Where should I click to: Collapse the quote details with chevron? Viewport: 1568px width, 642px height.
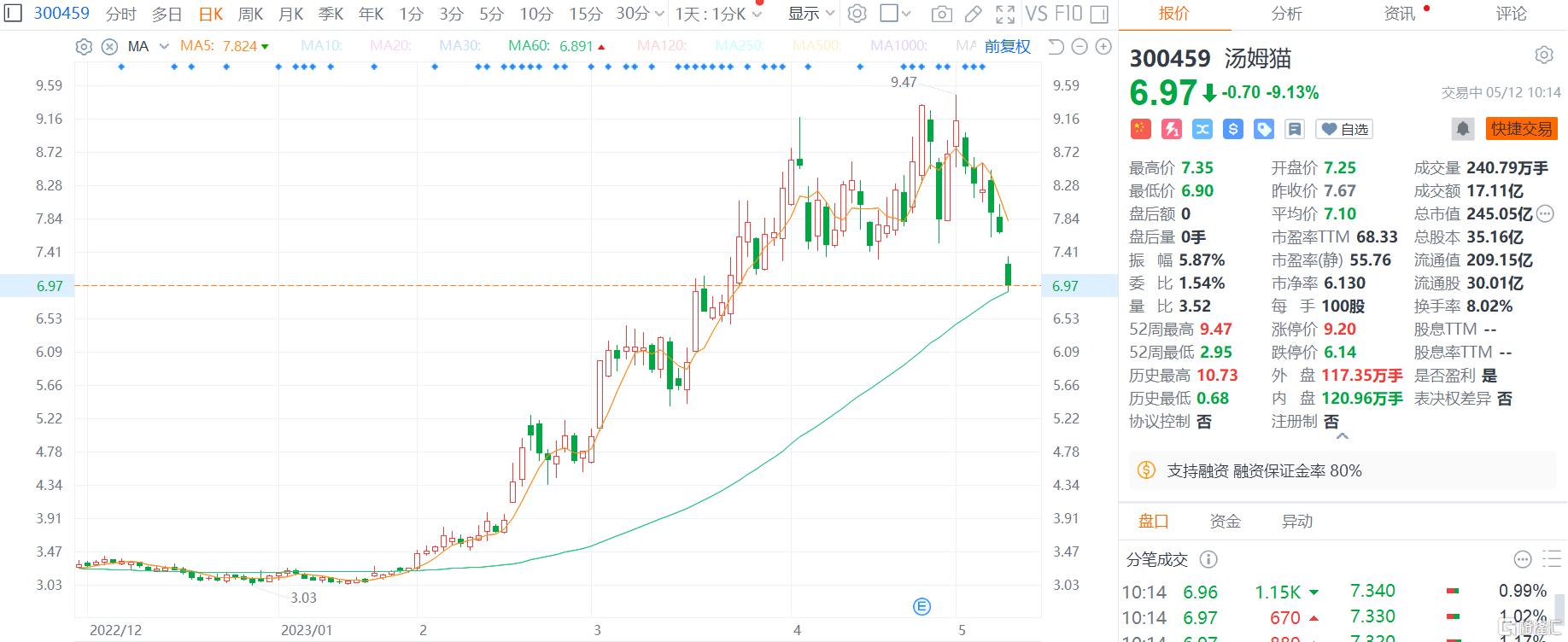point(1343,436)
